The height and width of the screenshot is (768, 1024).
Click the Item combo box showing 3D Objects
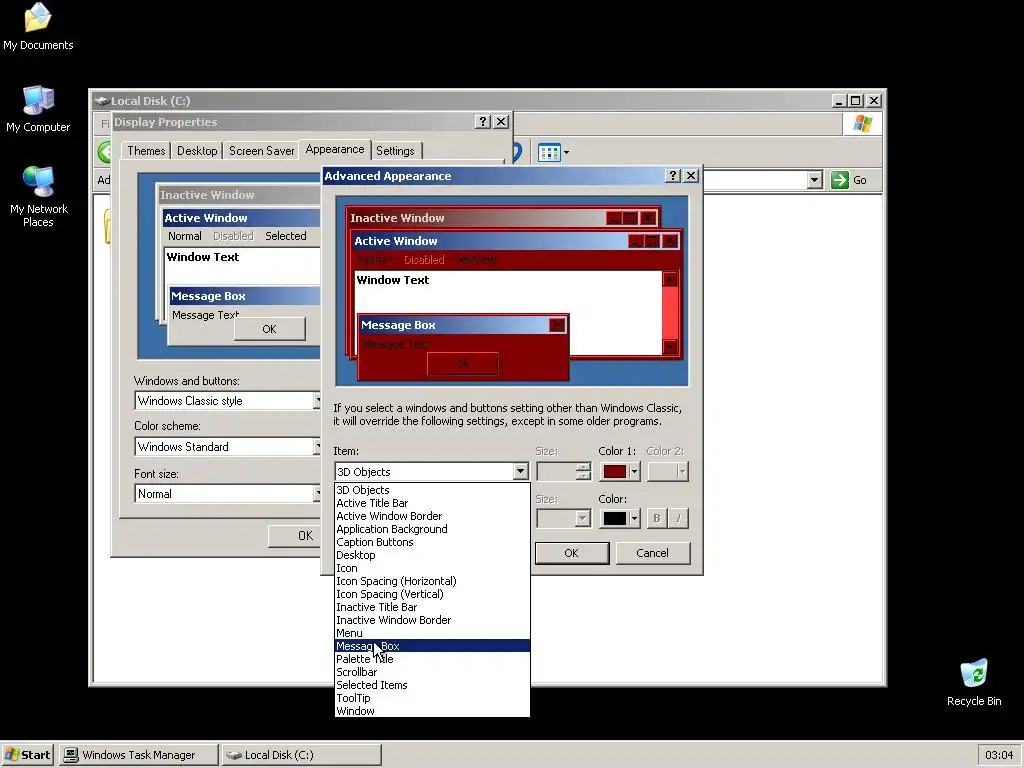431,472
